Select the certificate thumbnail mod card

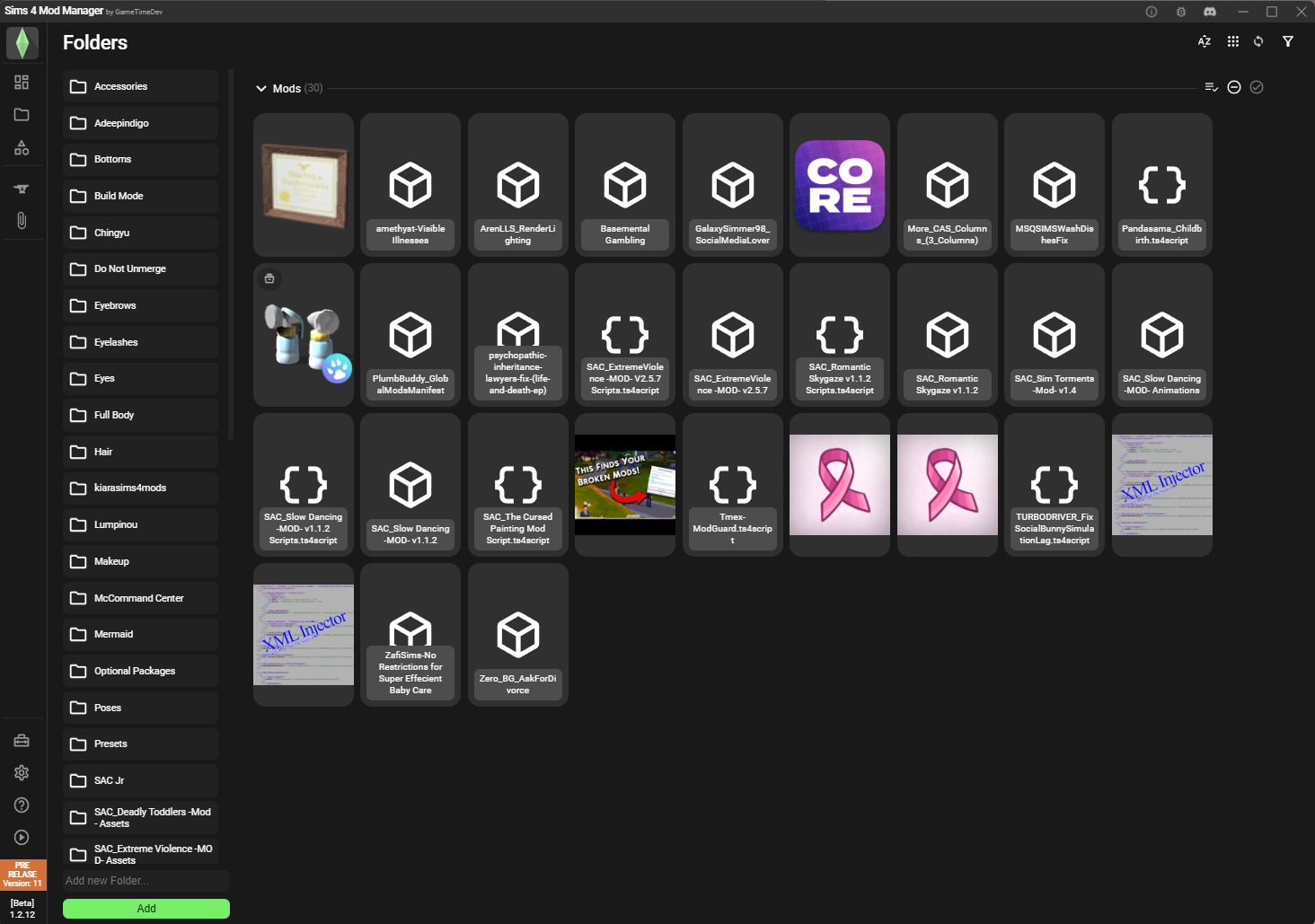pyautogui.click(x=304, y=185)
